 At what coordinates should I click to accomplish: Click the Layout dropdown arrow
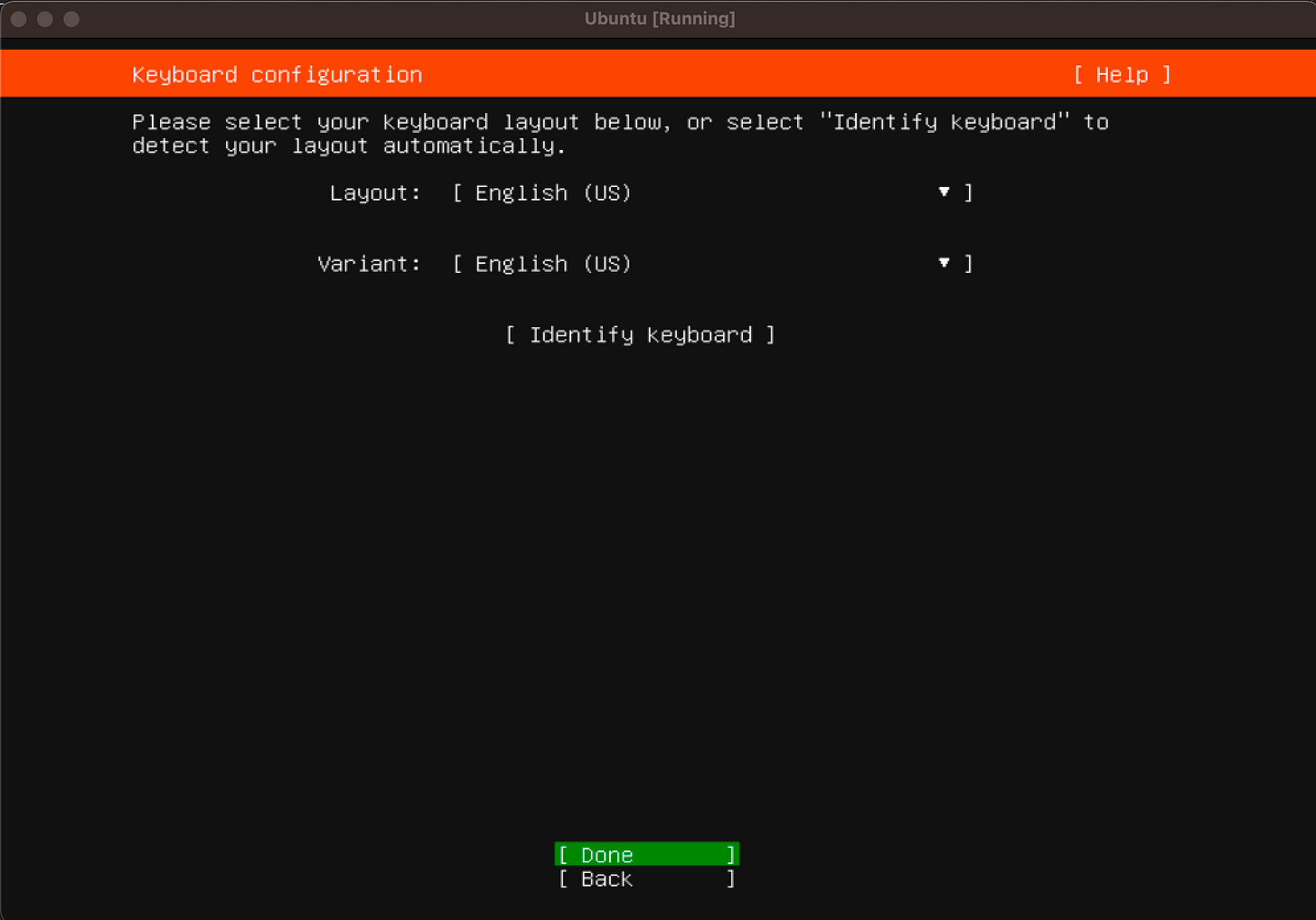[x=944, y=192]
